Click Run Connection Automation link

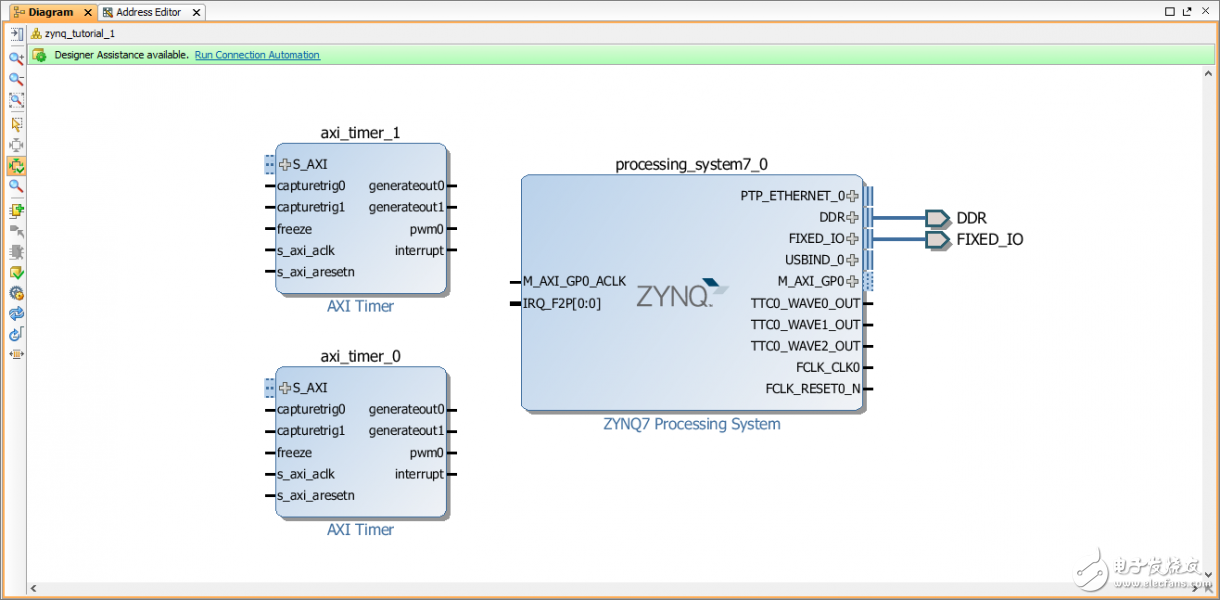point(257,55)
